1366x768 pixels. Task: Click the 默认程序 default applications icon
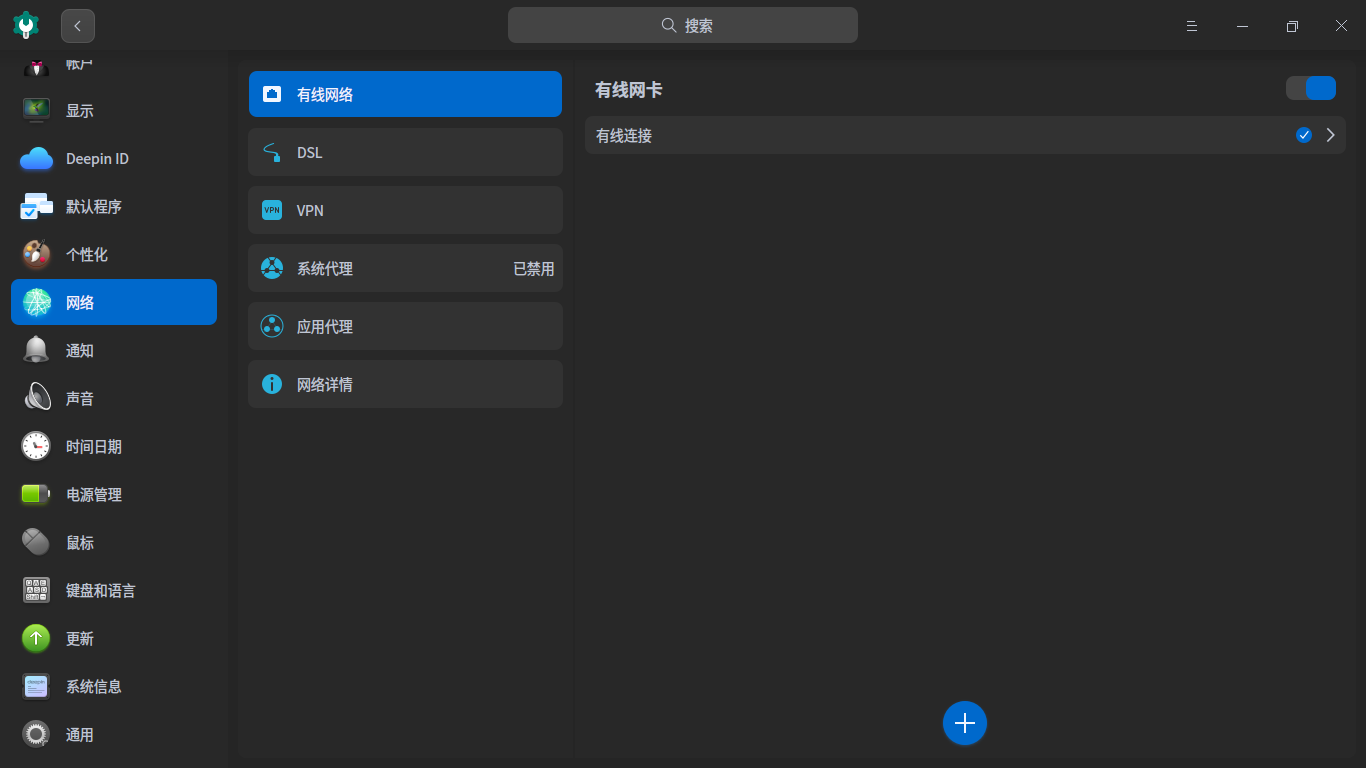[37, 206]
